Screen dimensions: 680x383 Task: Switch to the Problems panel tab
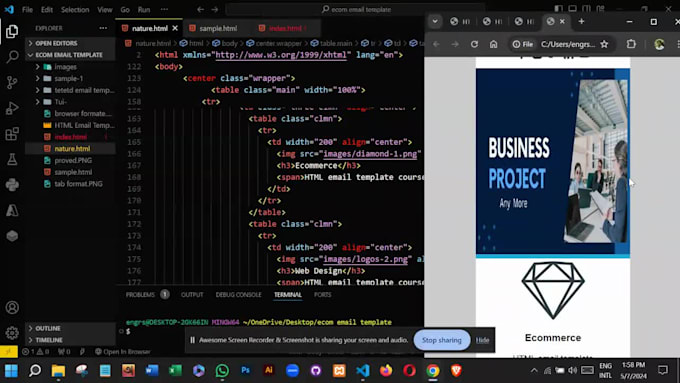(x=140, y=295)
